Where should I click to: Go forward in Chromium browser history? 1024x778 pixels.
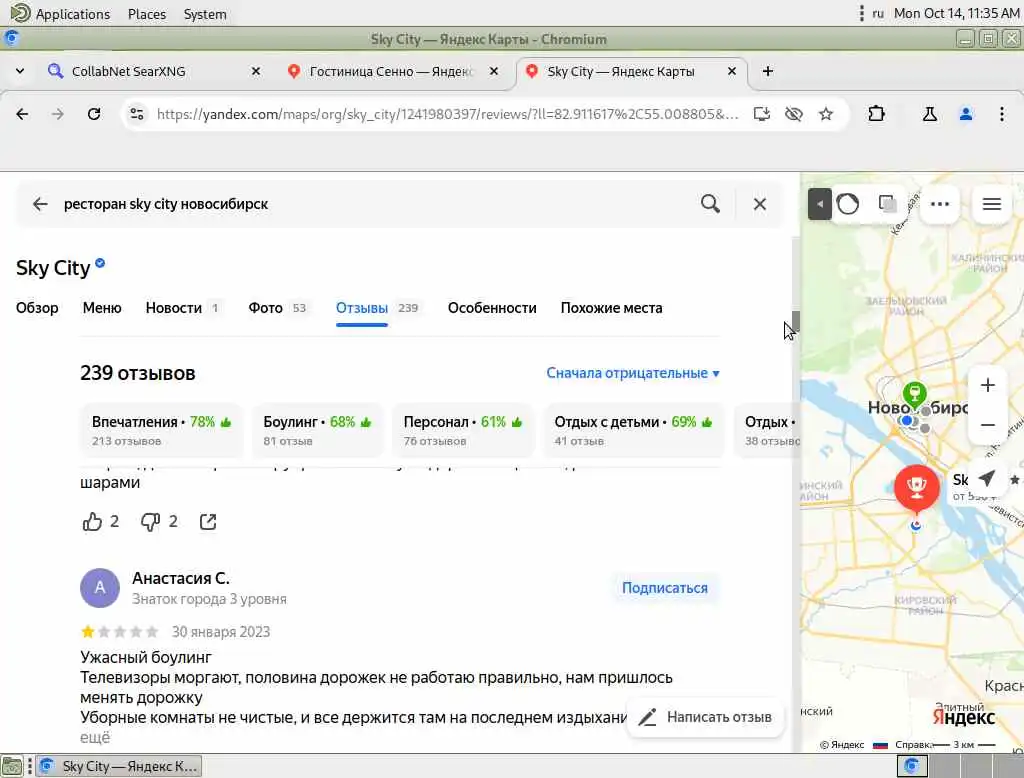[x=57, y=114]
